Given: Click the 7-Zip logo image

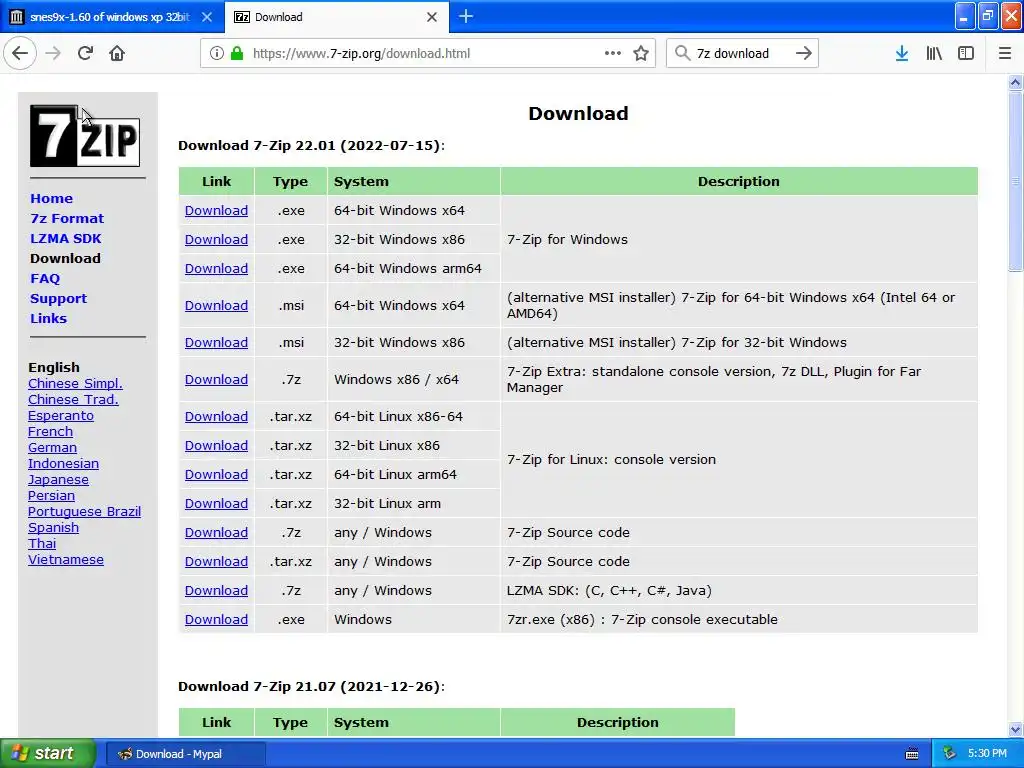Looking at the screenshot, I should (85, 136).
